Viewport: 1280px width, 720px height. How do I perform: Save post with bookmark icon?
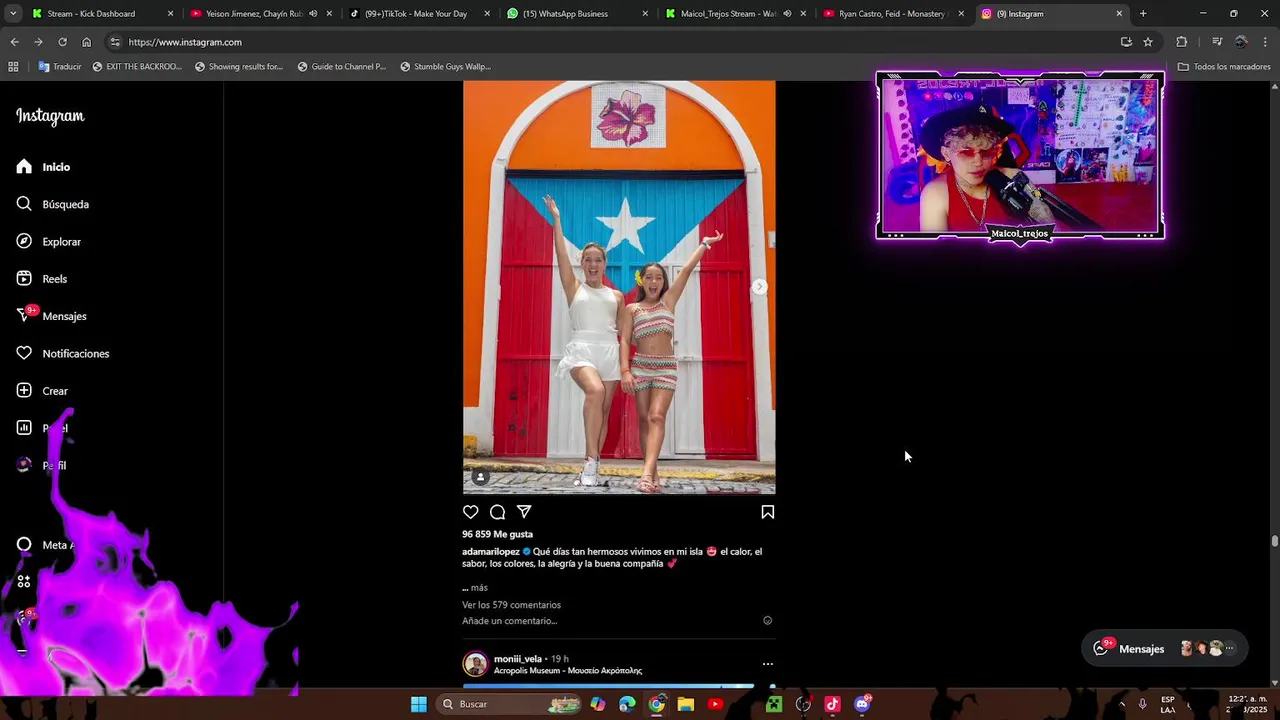[x=767, y=512]
